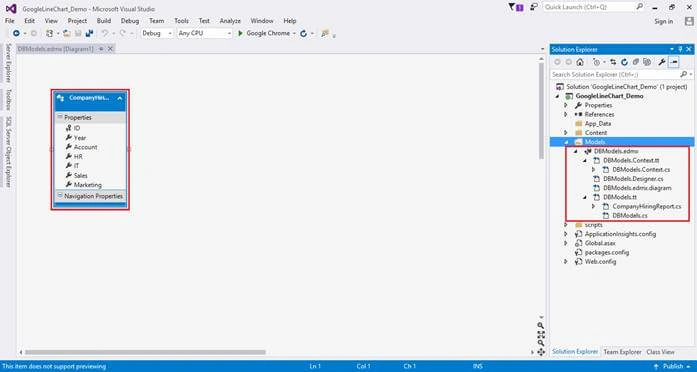The image size is (697, 372).
Task: Click the Start debugging play icon
Action: pyautogui.click(x=240, y=33)
